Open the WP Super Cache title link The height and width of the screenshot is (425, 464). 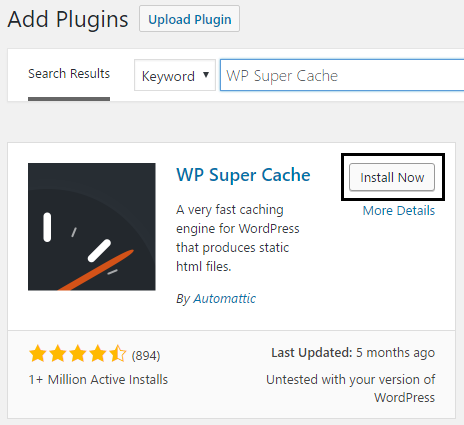click(243, 175)
